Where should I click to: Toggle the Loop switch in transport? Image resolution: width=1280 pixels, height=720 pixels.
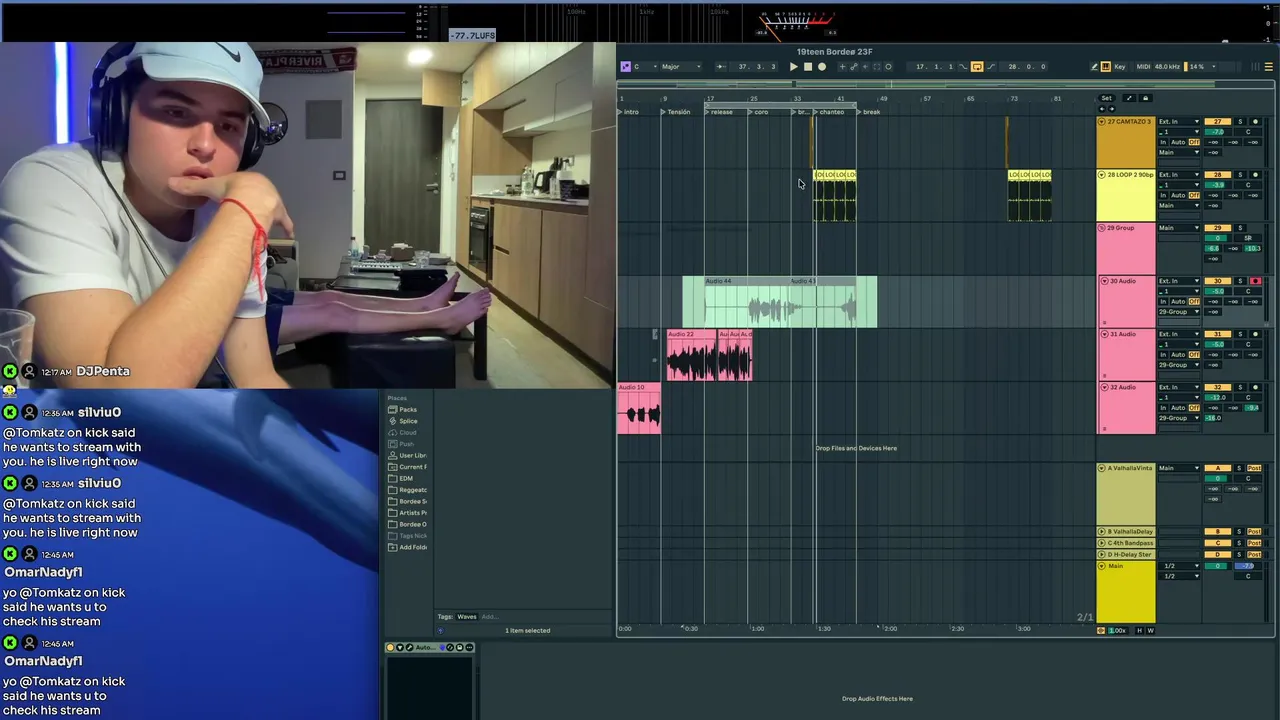pyautogui.click(x=977, y=67)
